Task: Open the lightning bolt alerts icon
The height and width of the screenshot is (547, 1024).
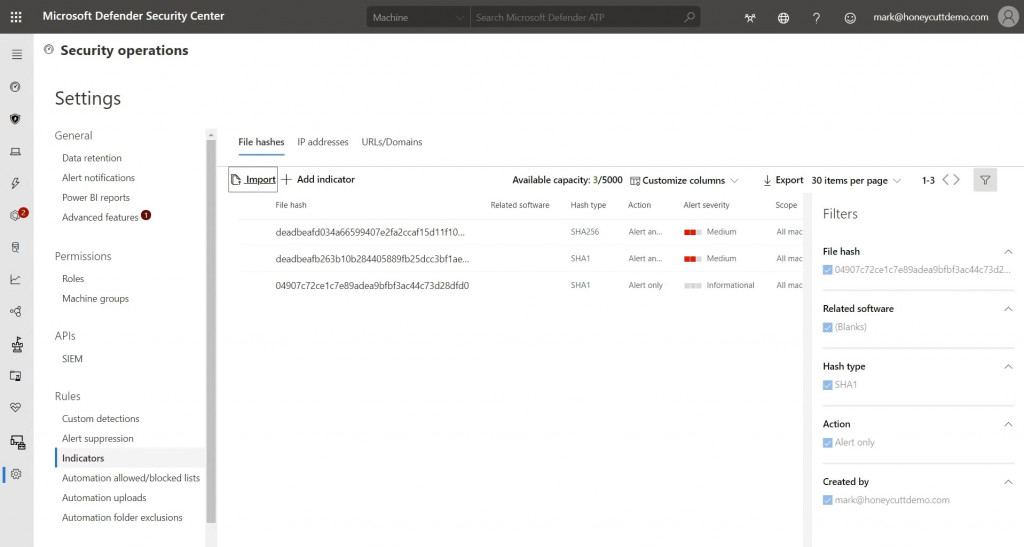Action: coord(16,183)
